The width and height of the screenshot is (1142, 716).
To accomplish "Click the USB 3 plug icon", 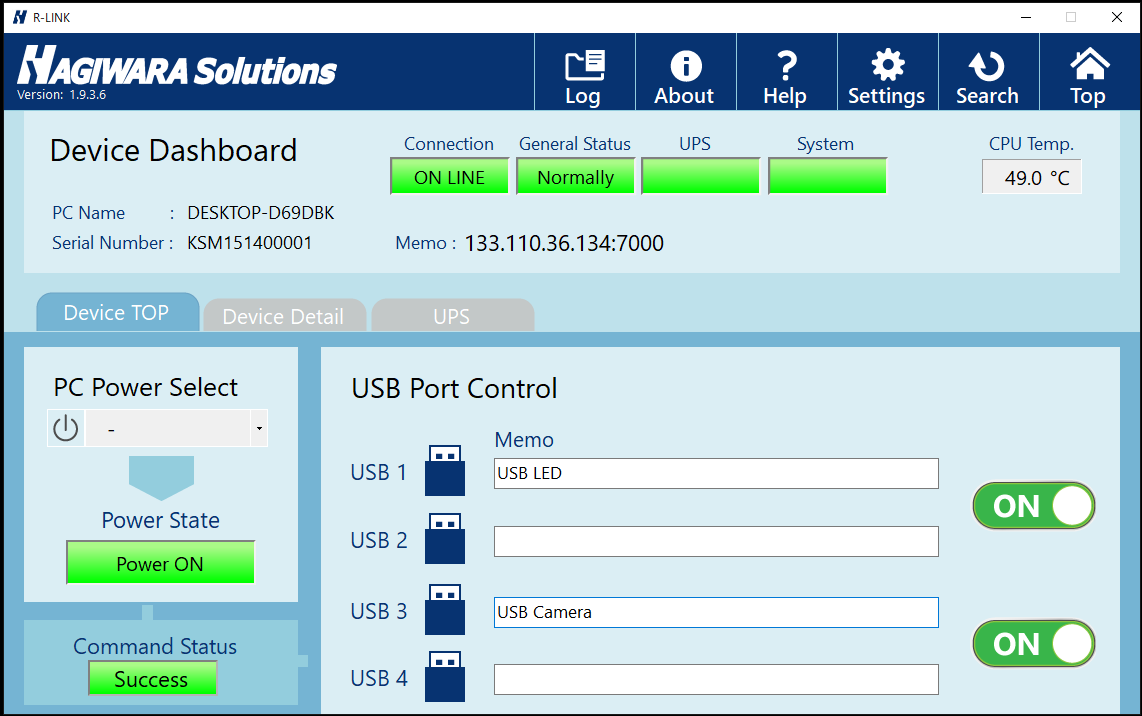I will pyautogui.click(x=445, y=609).
